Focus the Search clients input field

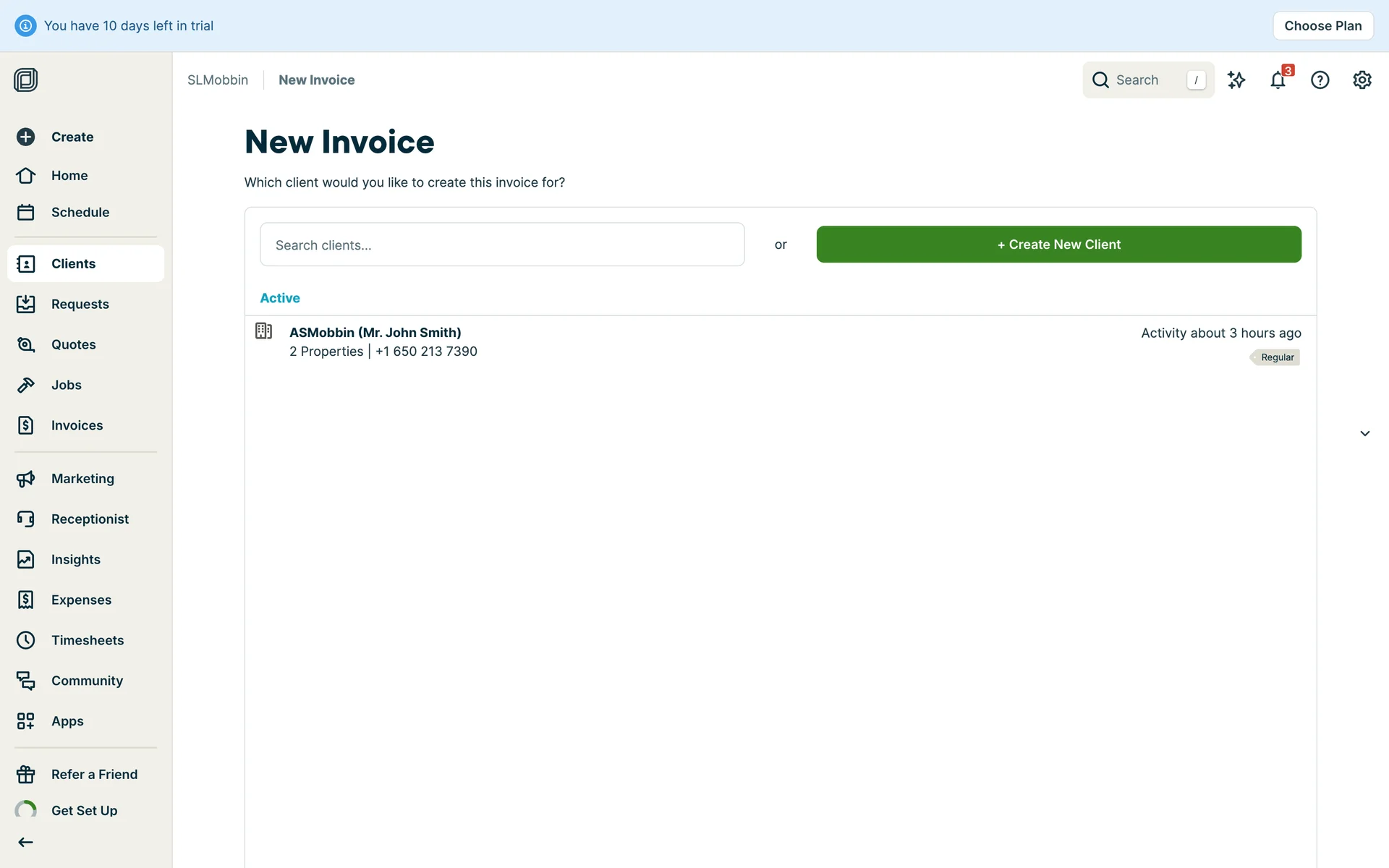coord(502,245)
